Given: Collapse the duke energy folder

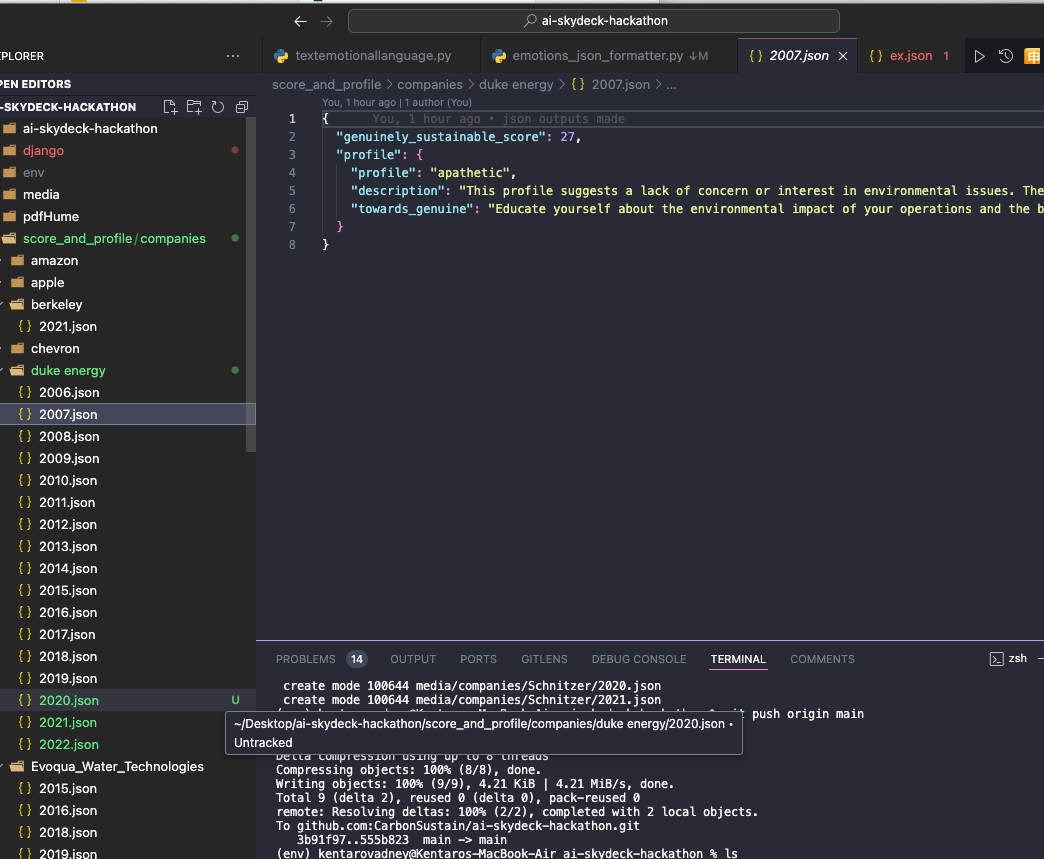Looking at the screenshot, I should (67, 370).
